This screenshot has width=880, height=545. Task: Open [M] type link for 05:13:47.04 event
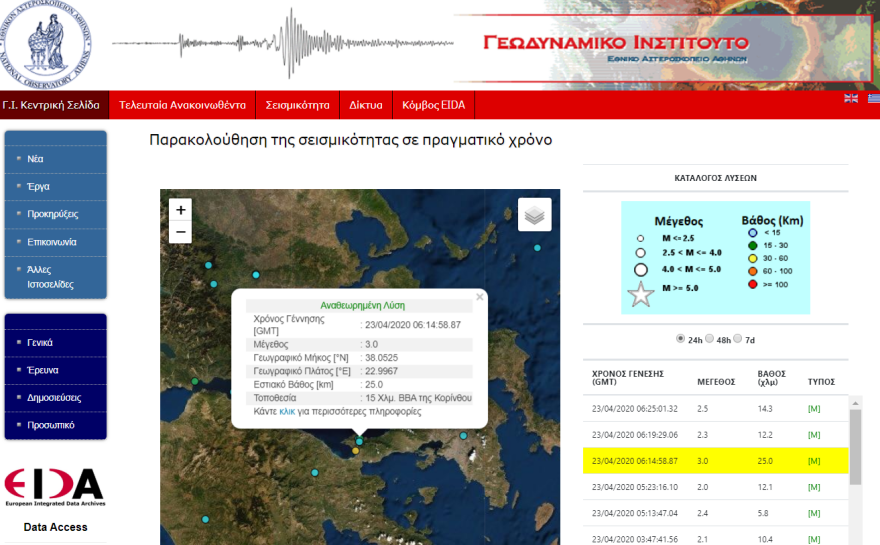point(814,513)
